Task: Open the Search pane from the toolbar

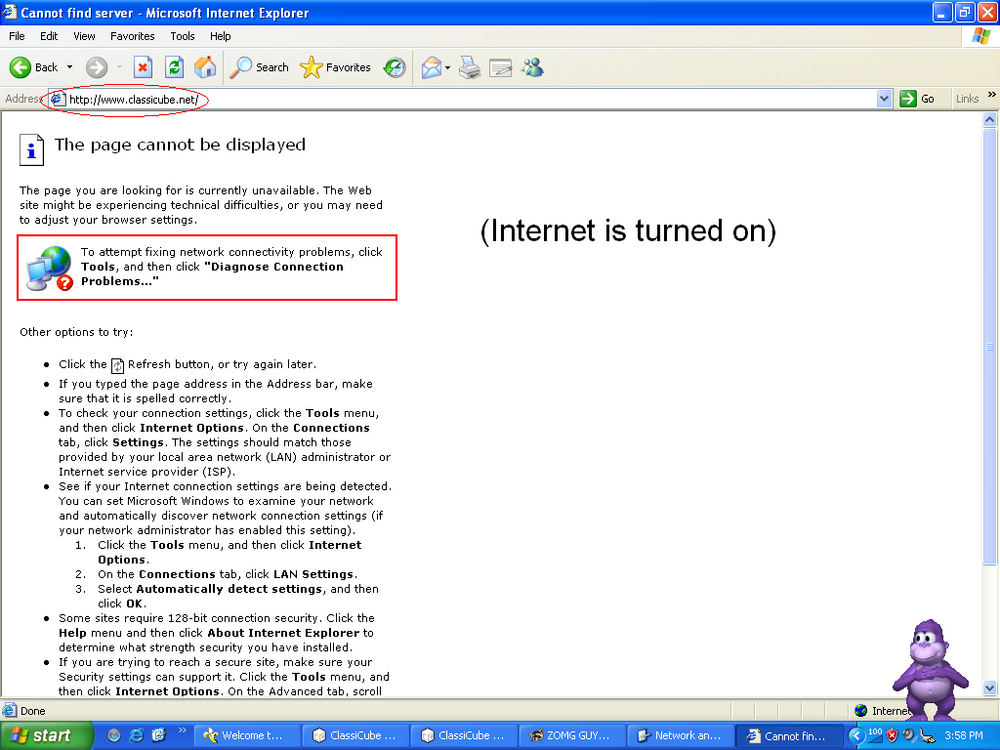Action: (259, 67)
